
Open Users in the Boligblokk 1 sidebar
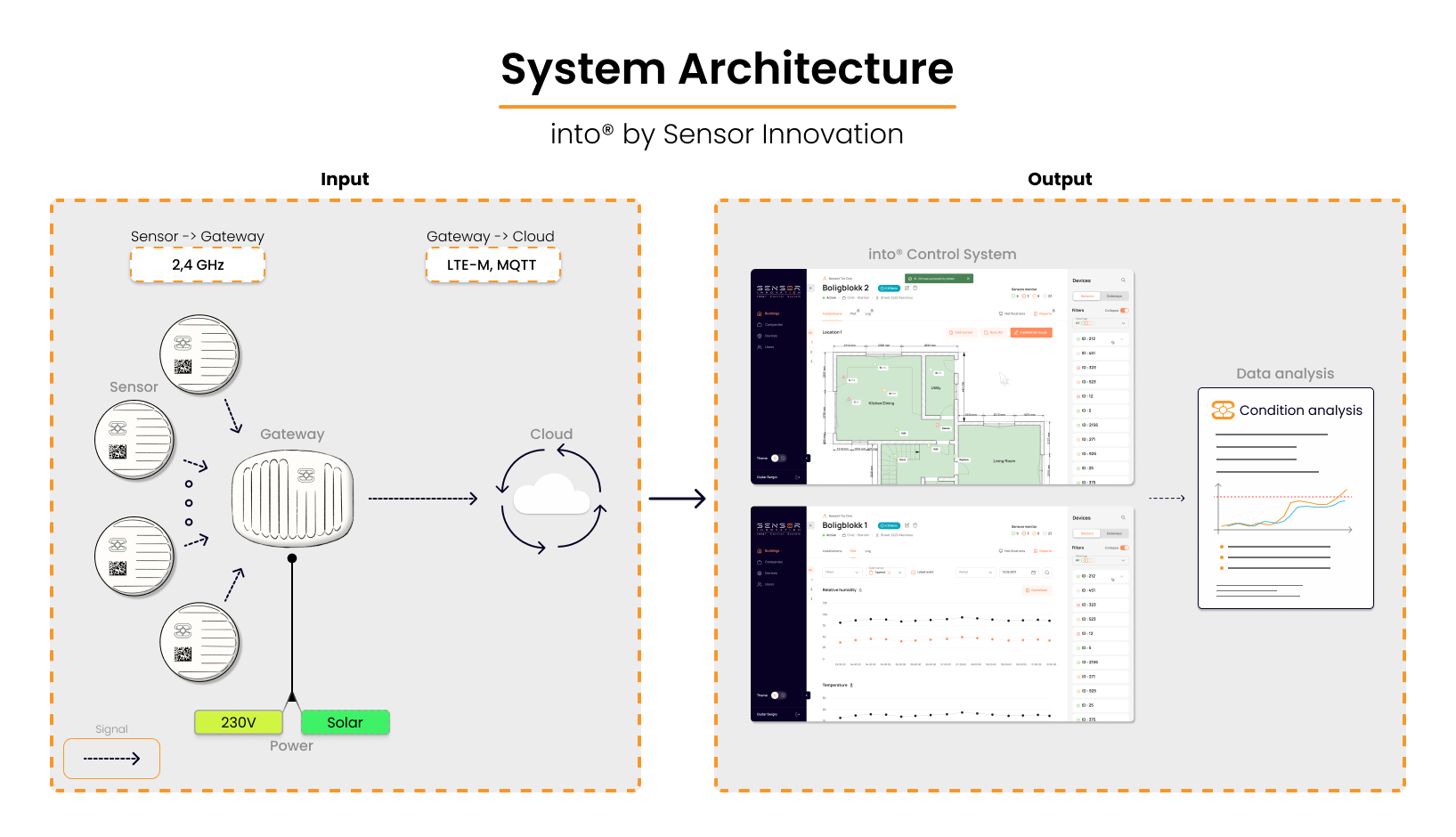coord(767,584)
